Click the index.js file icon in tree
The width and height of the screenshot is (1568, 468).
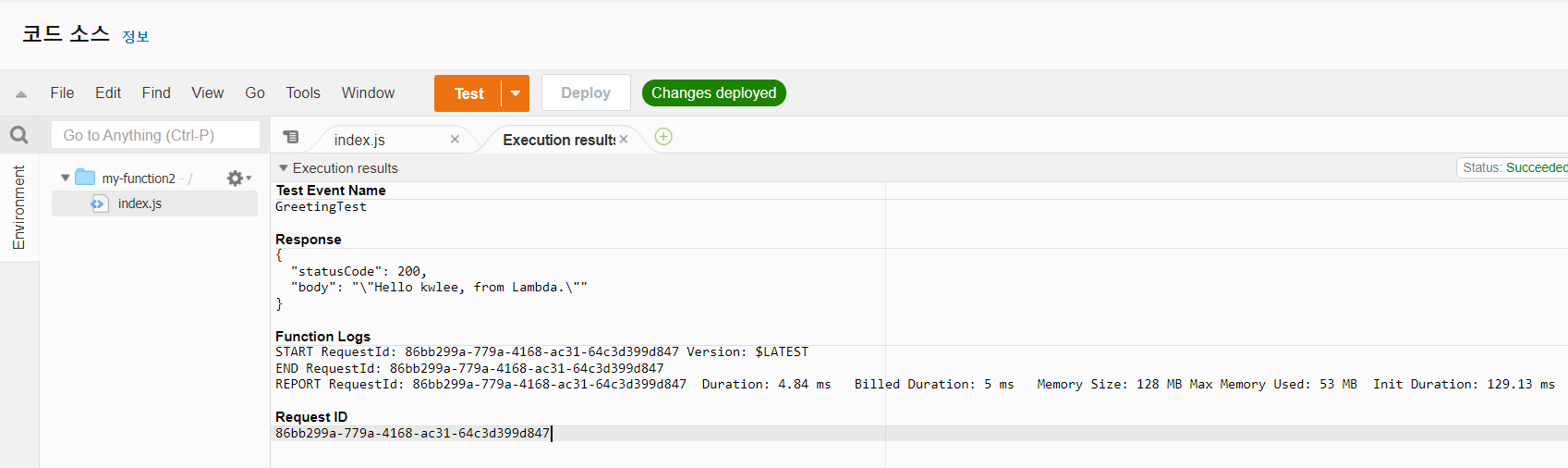click(99, 203)
